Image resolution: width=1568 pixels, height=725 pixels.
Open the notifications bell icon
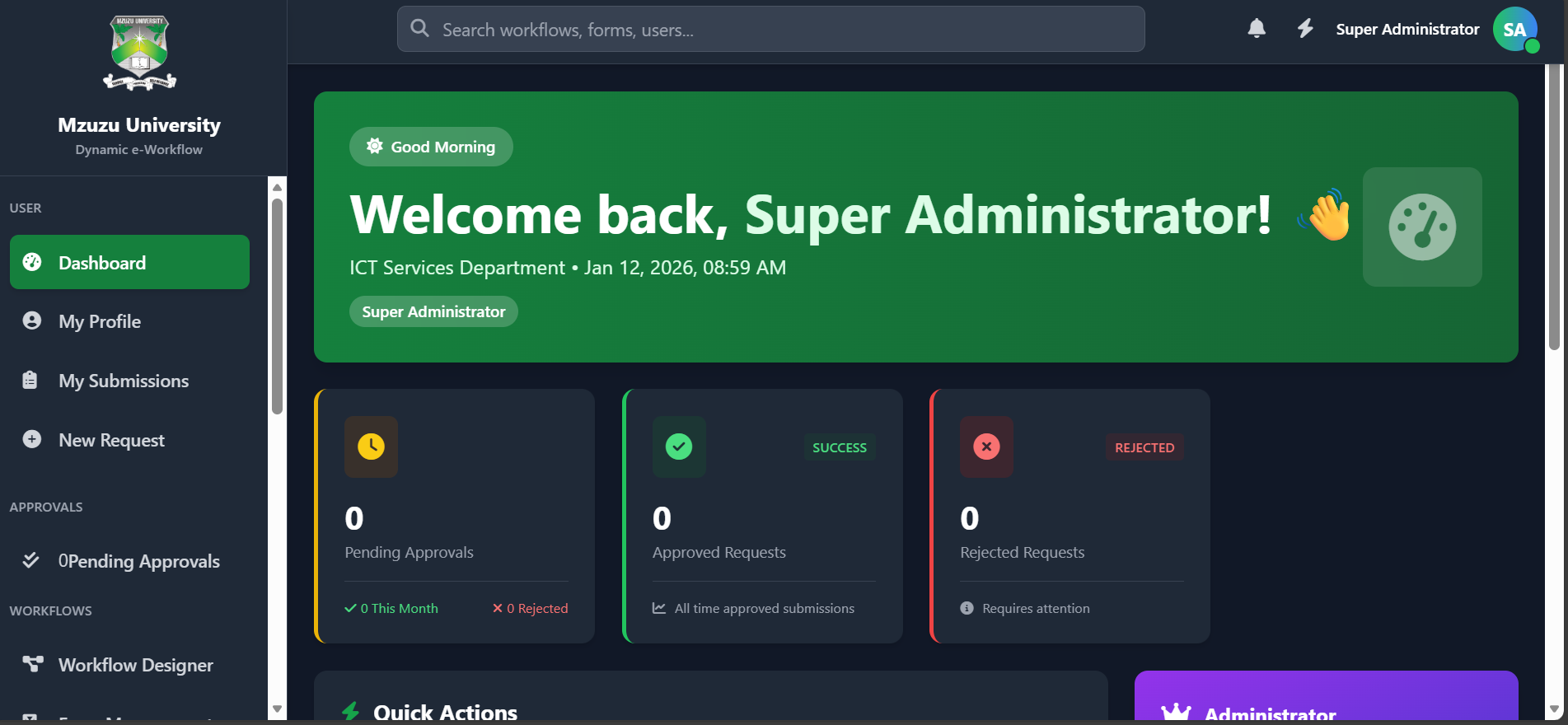click(x=1257, y=29)
